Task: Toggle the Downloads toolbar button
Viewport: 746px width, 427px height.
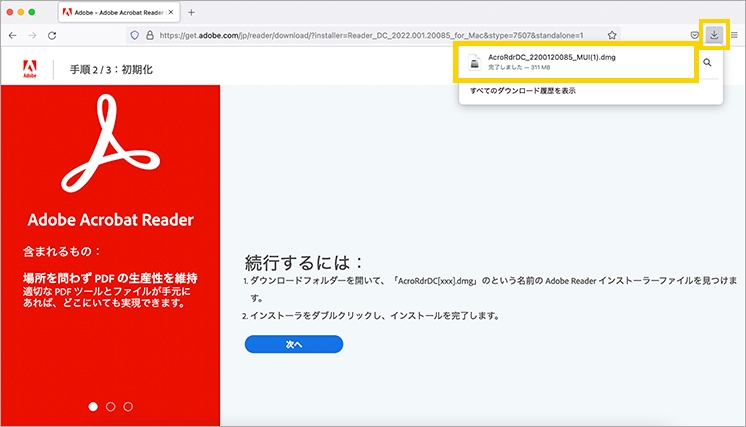Action: point(714,35)
